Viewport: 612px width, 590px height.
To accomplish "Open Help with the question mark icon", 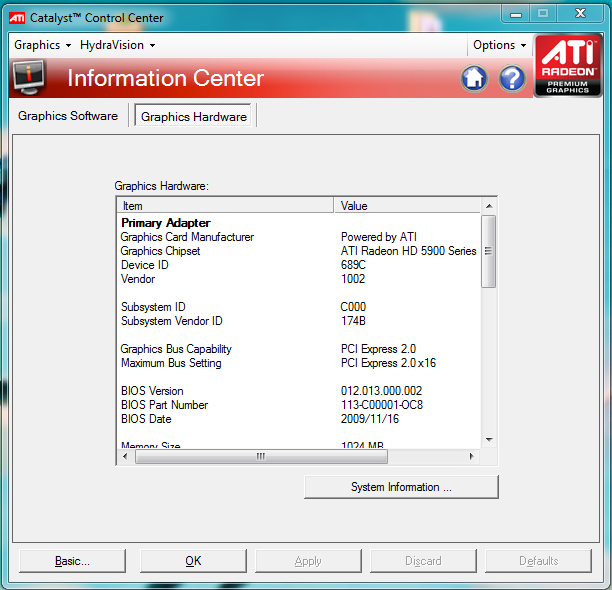I will (512, 78).
